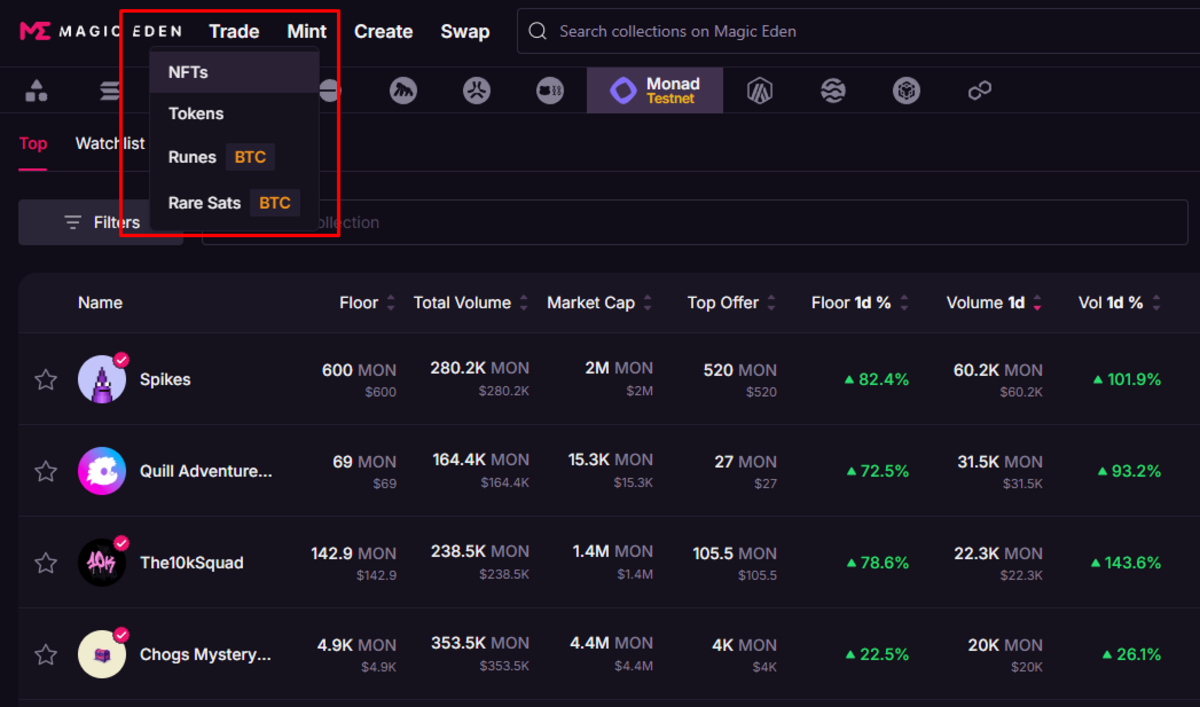Click Spikes top offer 520 MON

[740, 370]
